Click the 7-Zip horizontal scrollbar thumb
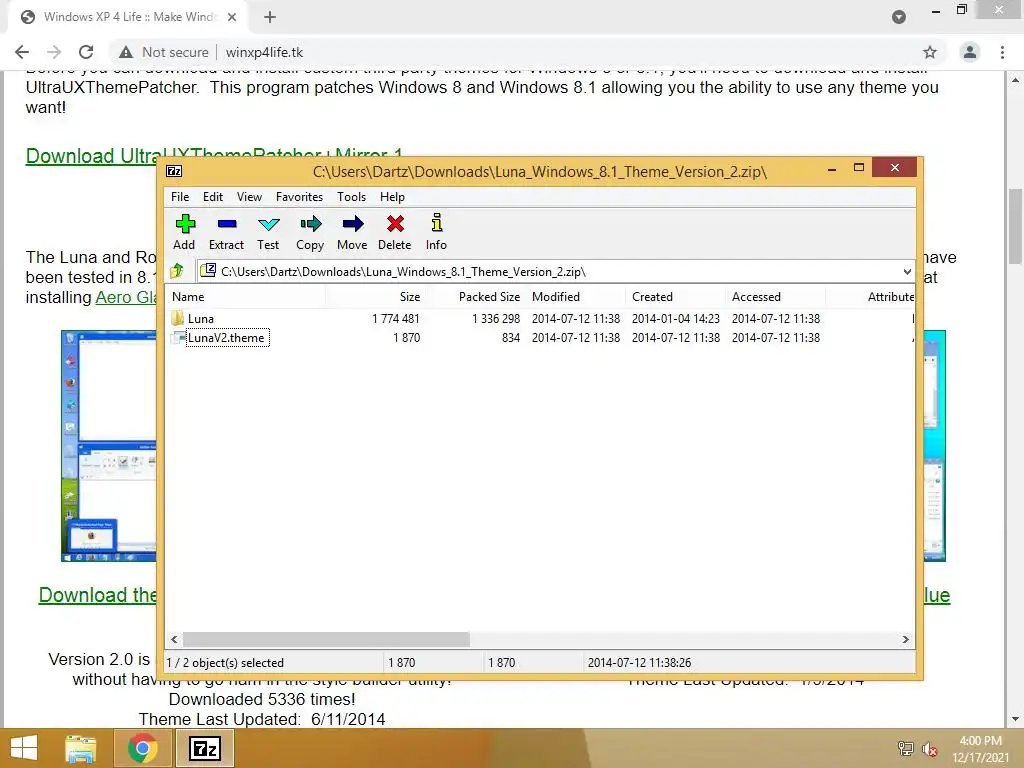The image size is (1024, 768). pos(326,639)
